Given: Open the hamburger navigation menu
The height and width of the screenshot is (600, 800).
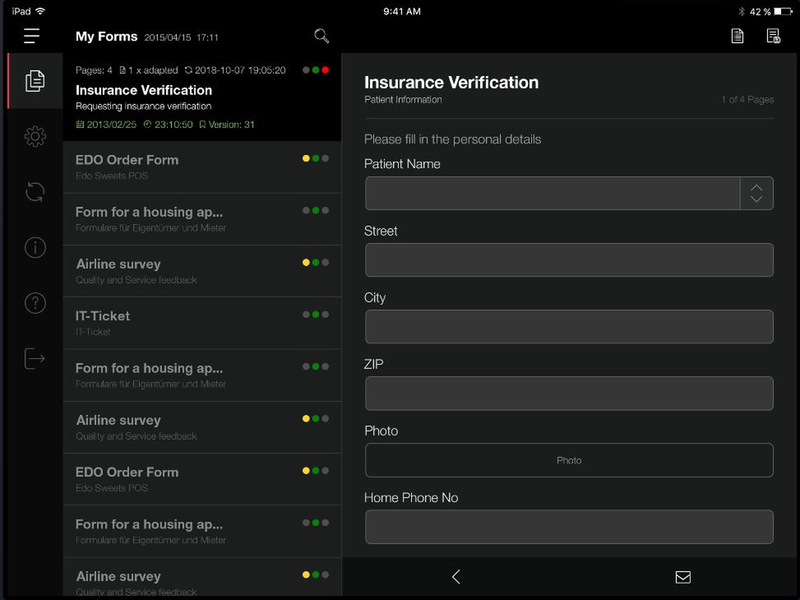Looking at the screenshot, I should 33,36.
